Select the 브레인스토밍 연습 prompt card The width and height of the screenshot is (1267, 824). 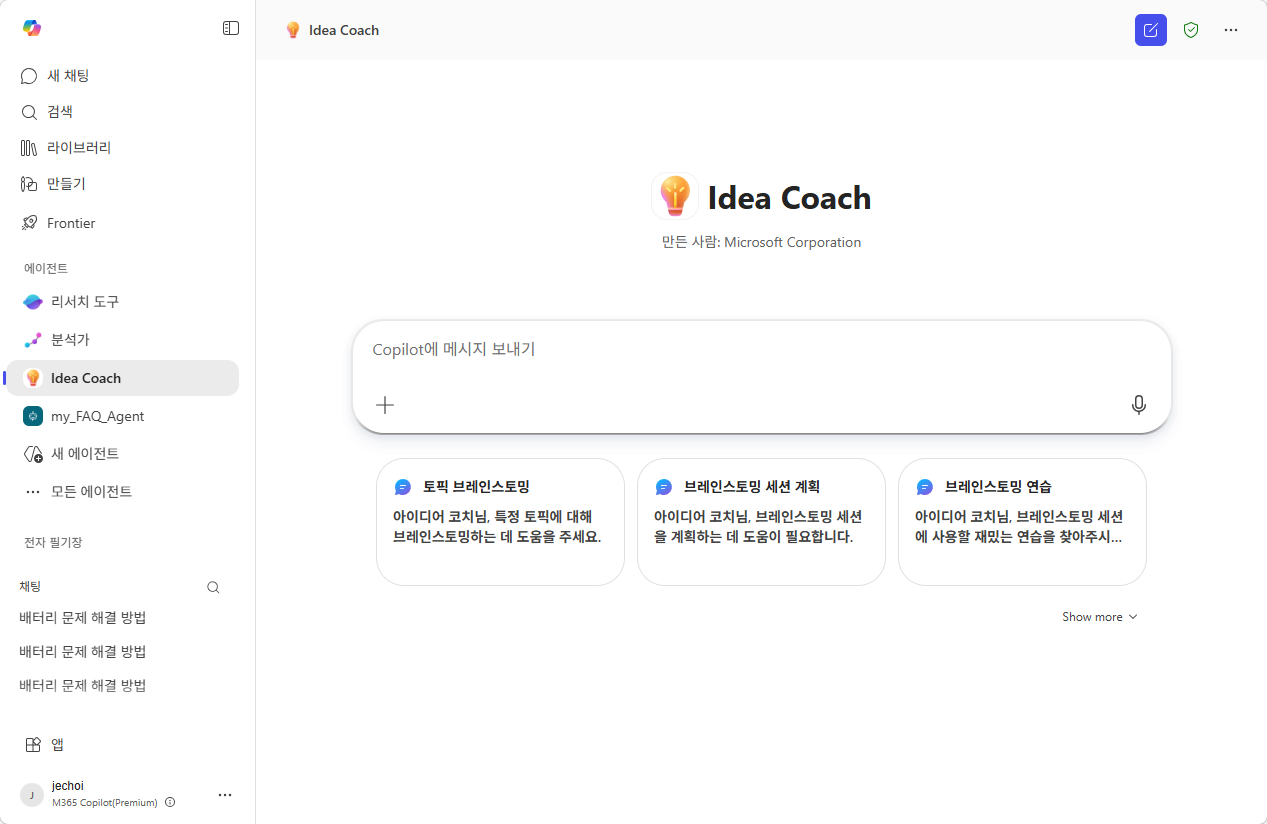(x=1022, y=522)
